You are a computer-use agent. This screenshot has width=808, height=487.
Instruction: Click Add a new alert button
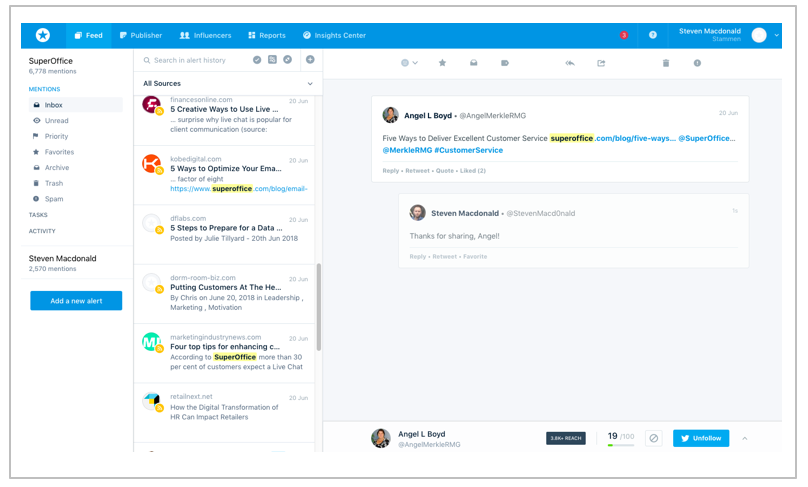coord(76,301)
